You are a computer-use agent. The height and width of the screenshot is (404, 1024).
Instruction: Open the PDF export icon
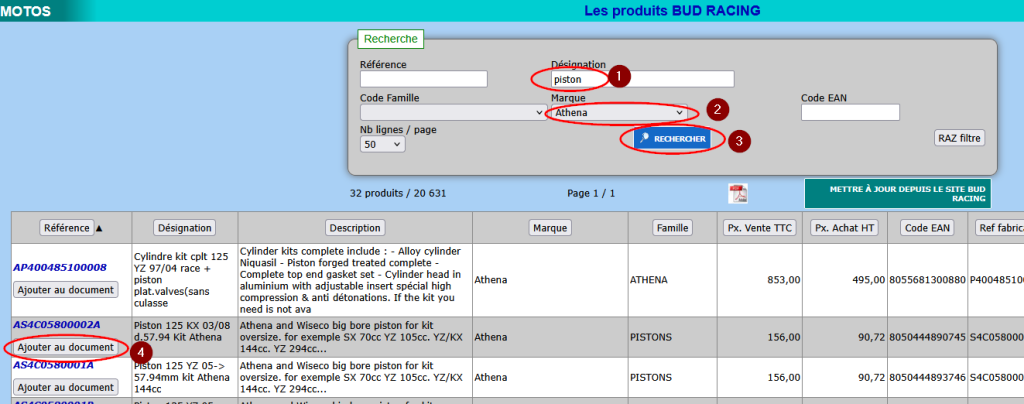point(738,194)
